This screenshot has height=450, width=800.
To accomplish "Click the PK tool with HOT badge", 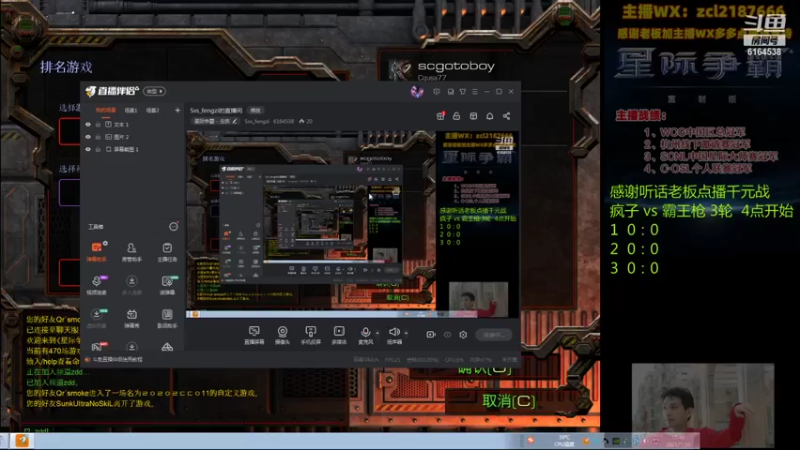I will click(x=96, y=347).
